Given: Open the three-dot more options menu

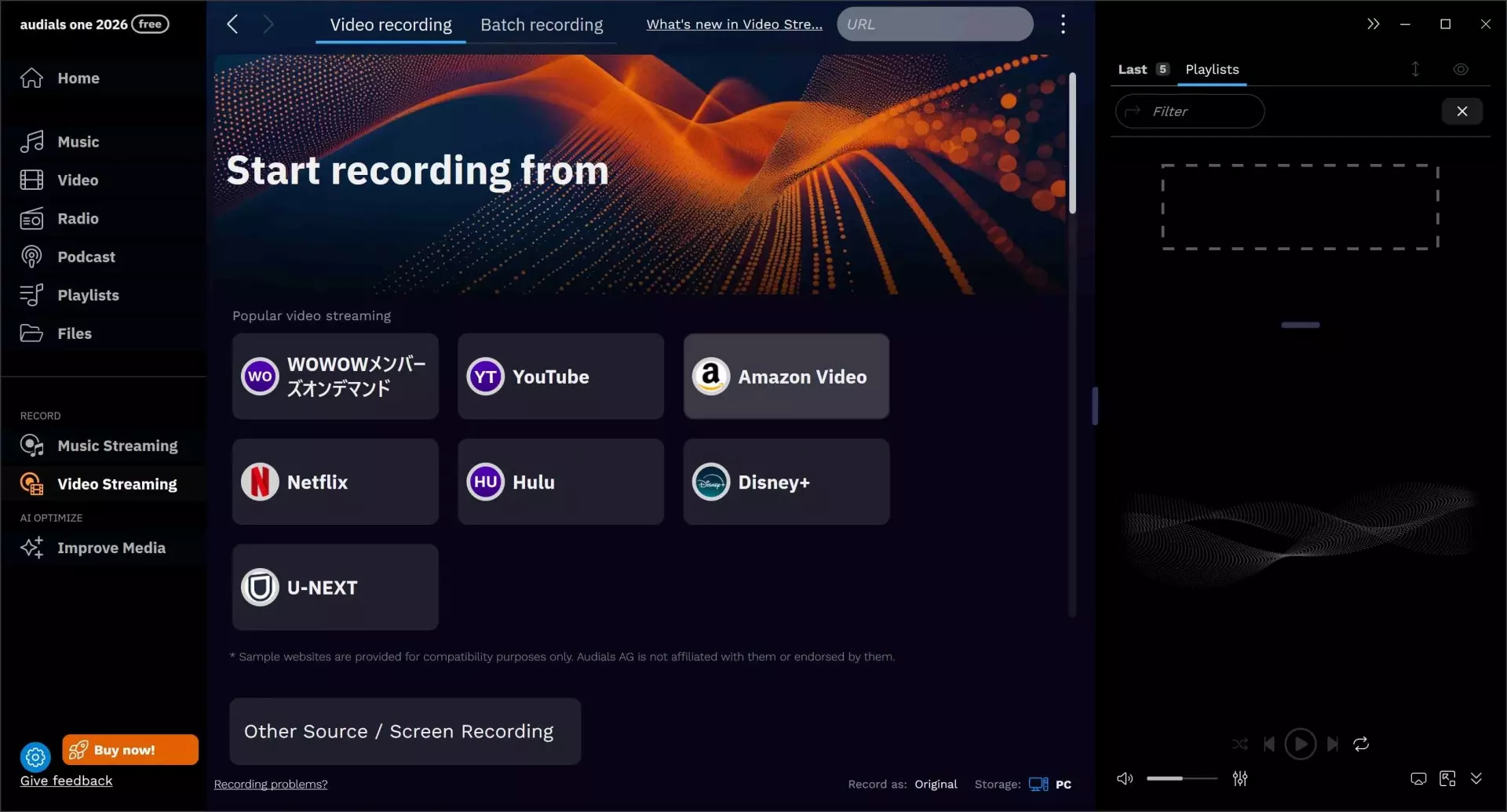Looking at the screenshot, I should click(x=1063, y=24).
